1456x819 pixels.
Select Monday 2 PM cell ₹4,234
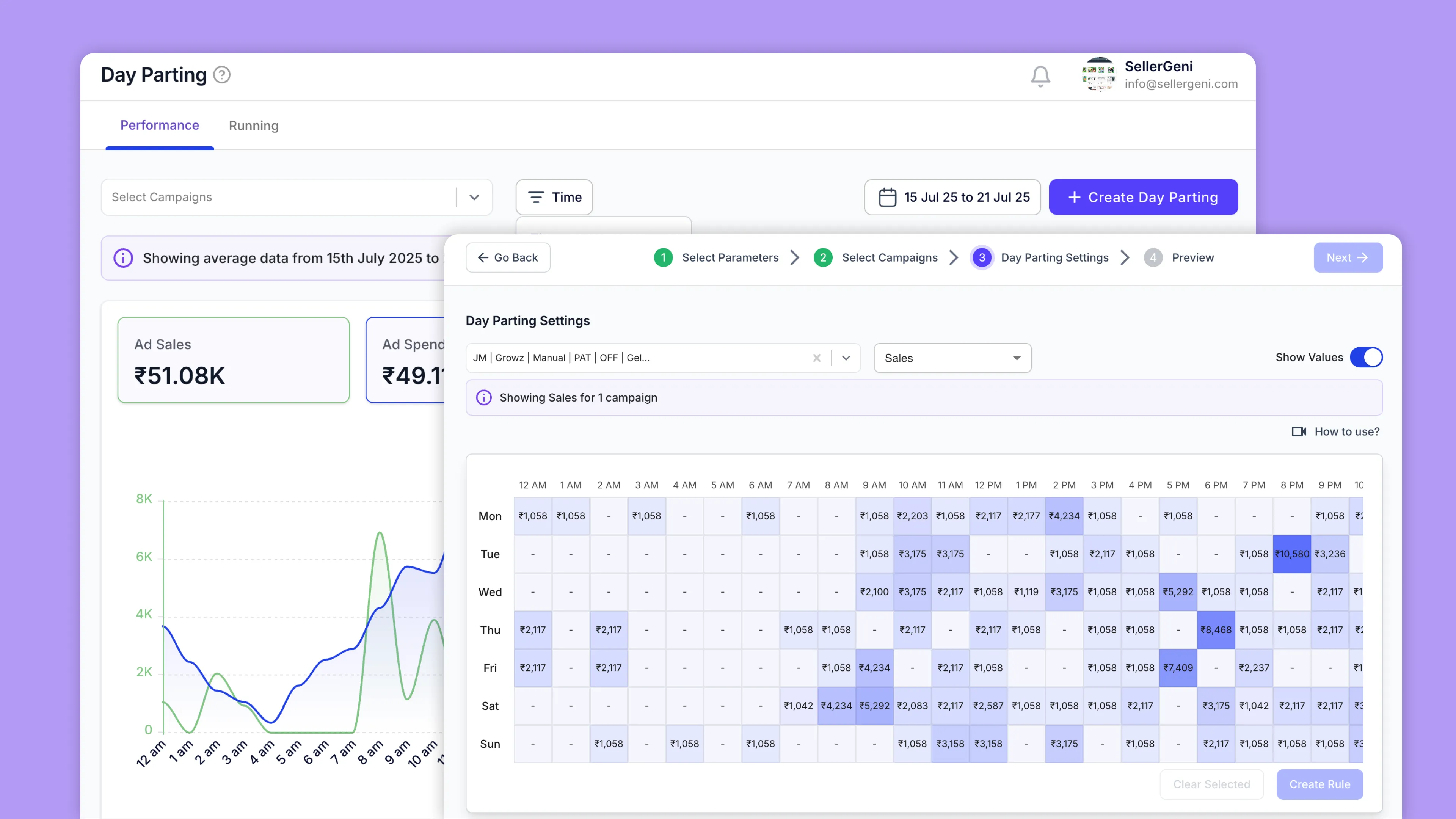click(x=1064, y=516)
